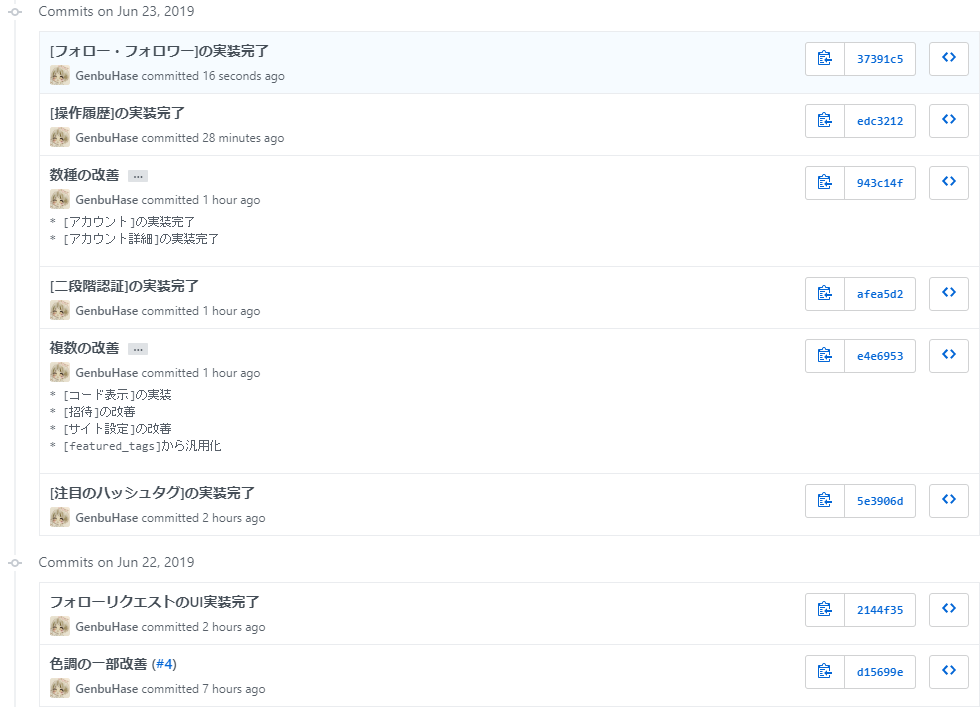
Task: Copy full SHA for commit 943c14f
Action: [824, 183]
